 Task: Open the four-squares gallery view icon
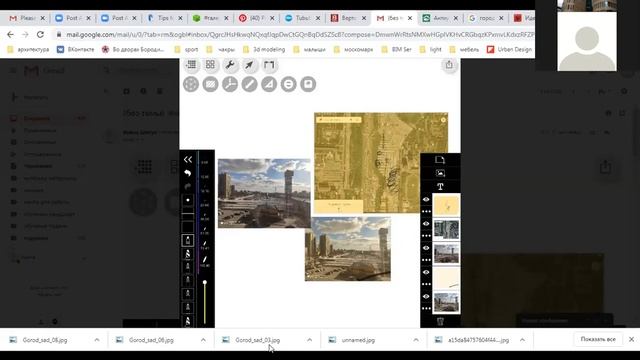click(210, 64)
